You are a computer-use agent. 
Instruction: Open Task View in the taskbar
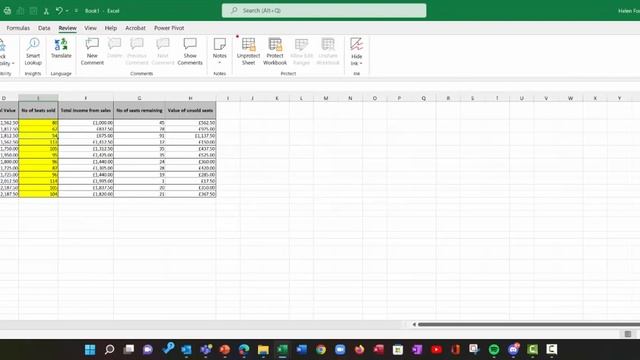129,349
